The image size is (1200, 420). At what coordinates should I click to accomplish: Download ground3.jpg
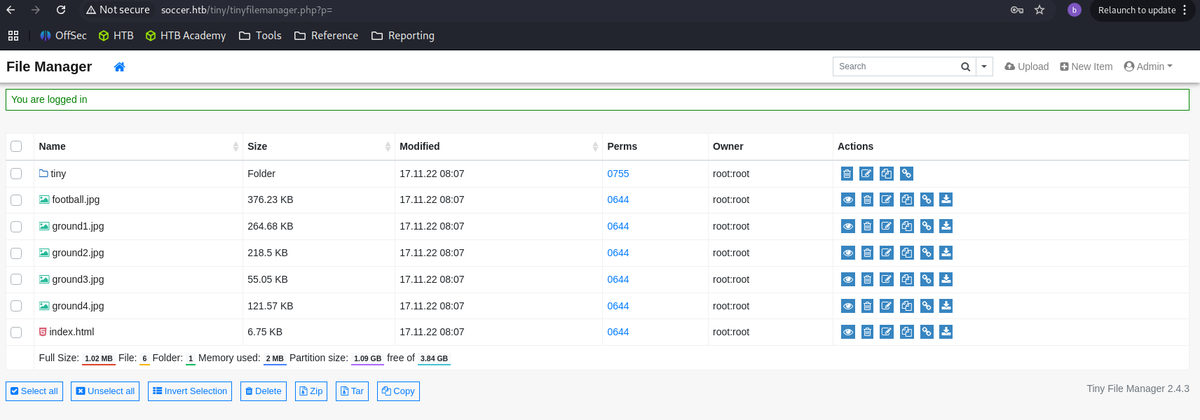pos(946,279)
